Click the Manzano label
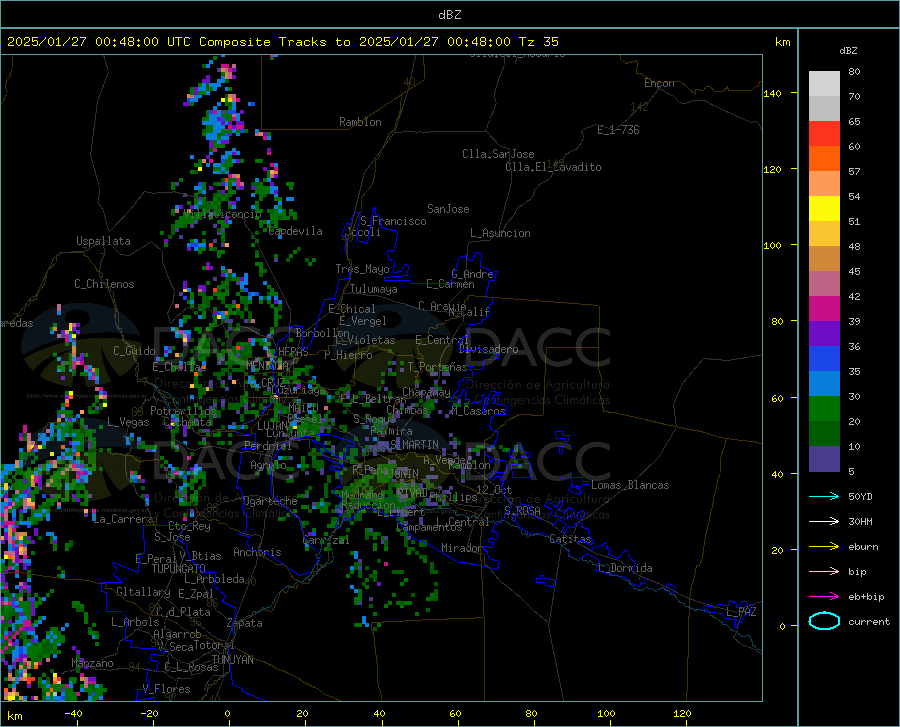 pyautogui.click(x=92, y=663)
